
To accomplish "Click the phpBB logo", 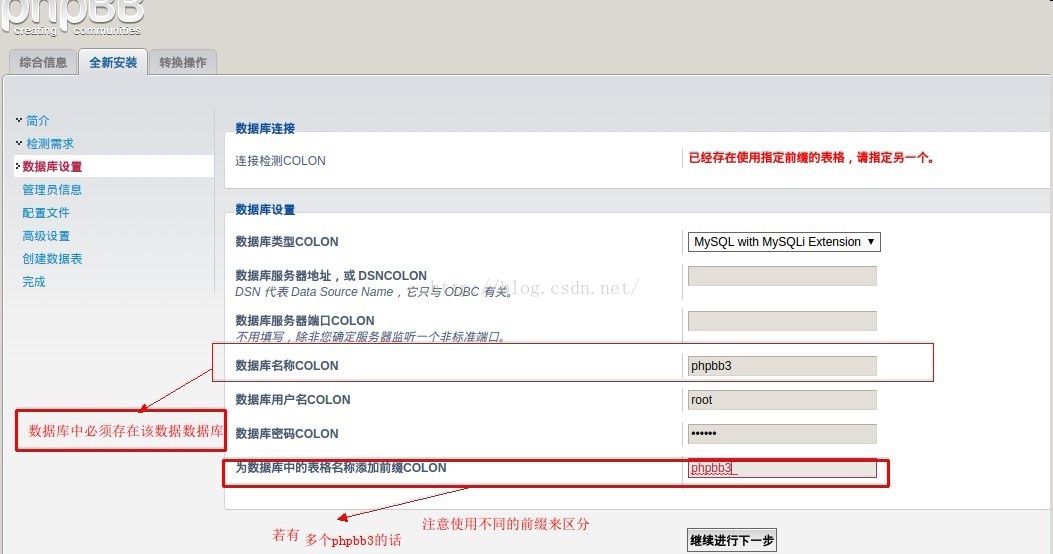I will point(73,18).
